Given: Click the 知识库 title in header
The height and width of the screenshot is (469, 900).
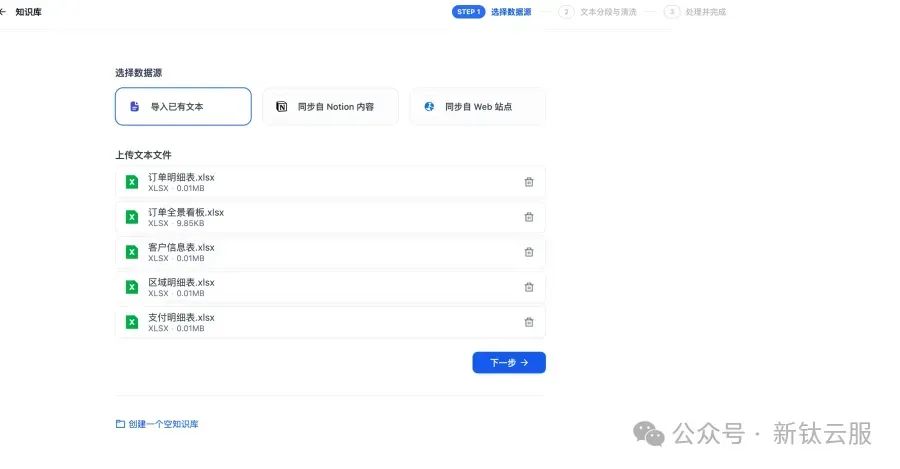Looking at the screenshot, I should pyautogui.click(x=29, y=12).
